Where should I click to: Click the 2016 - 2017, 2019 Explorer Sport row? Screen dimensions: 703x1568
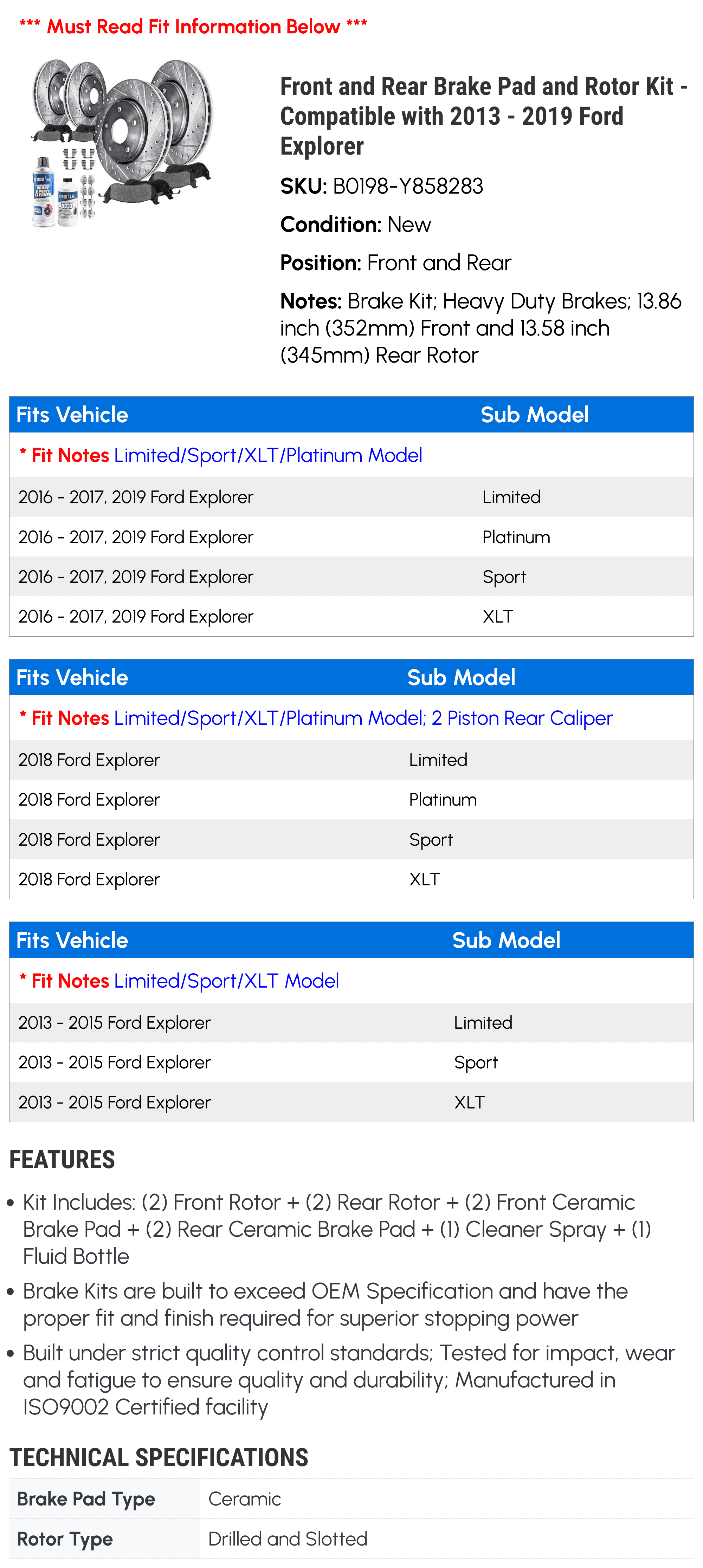click(x=351, y=577)
